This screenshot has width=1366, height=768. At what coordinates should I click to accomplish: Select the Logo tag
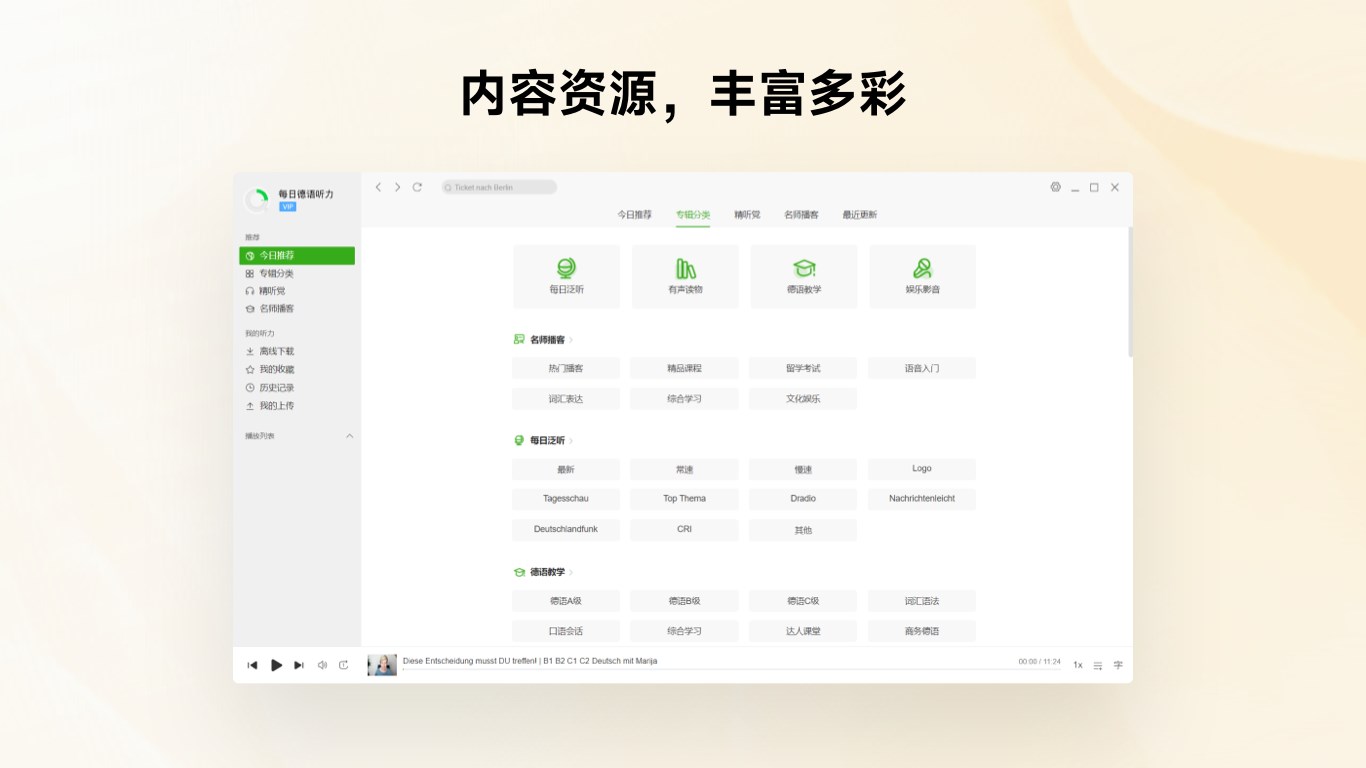pyautogui.click(x=922, y=469)
